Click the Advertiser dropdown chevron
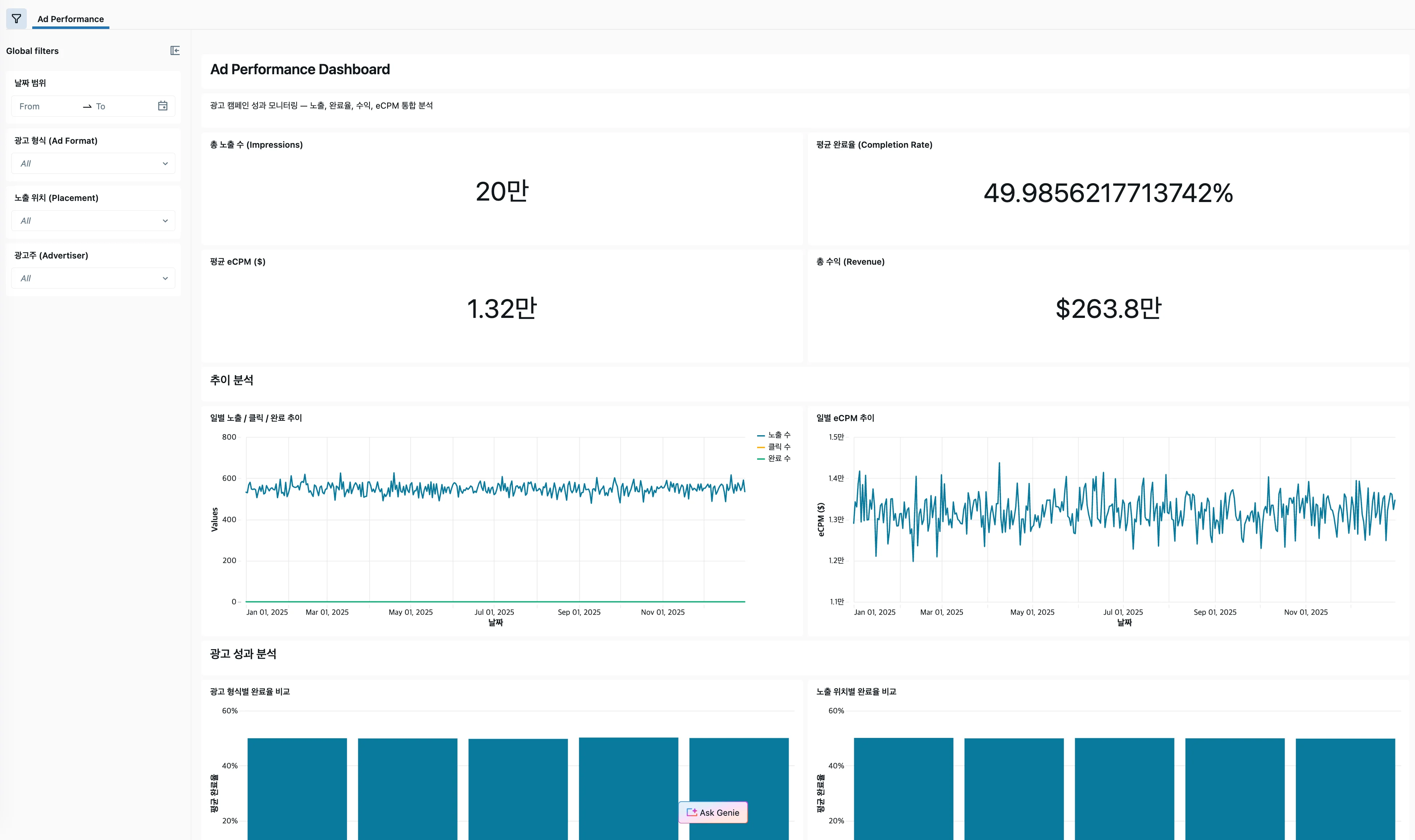Screen dimensions: 1415x840 coord(165,278)
